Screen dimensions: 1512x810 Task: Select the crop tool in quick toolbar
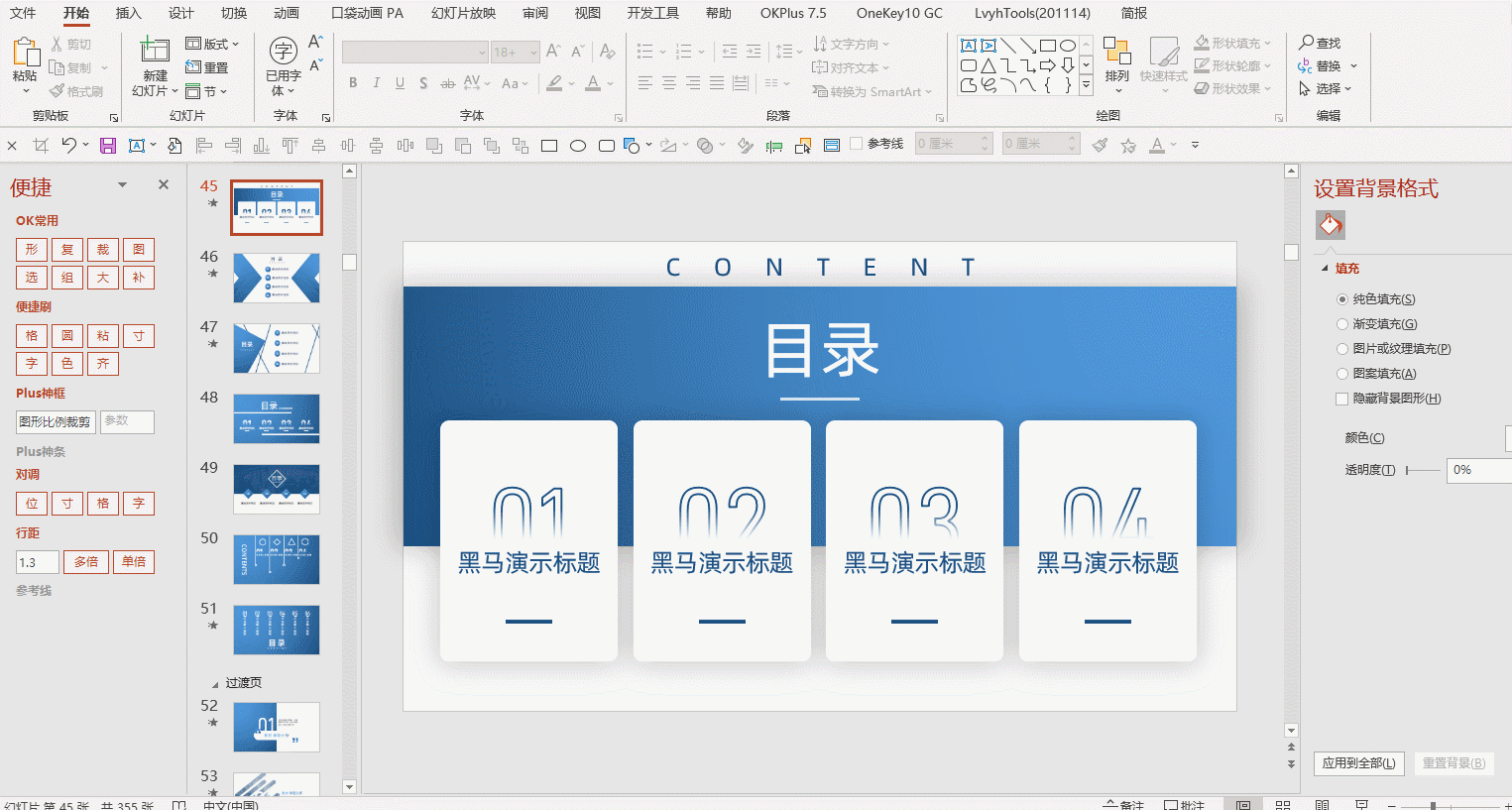(41, 146)
